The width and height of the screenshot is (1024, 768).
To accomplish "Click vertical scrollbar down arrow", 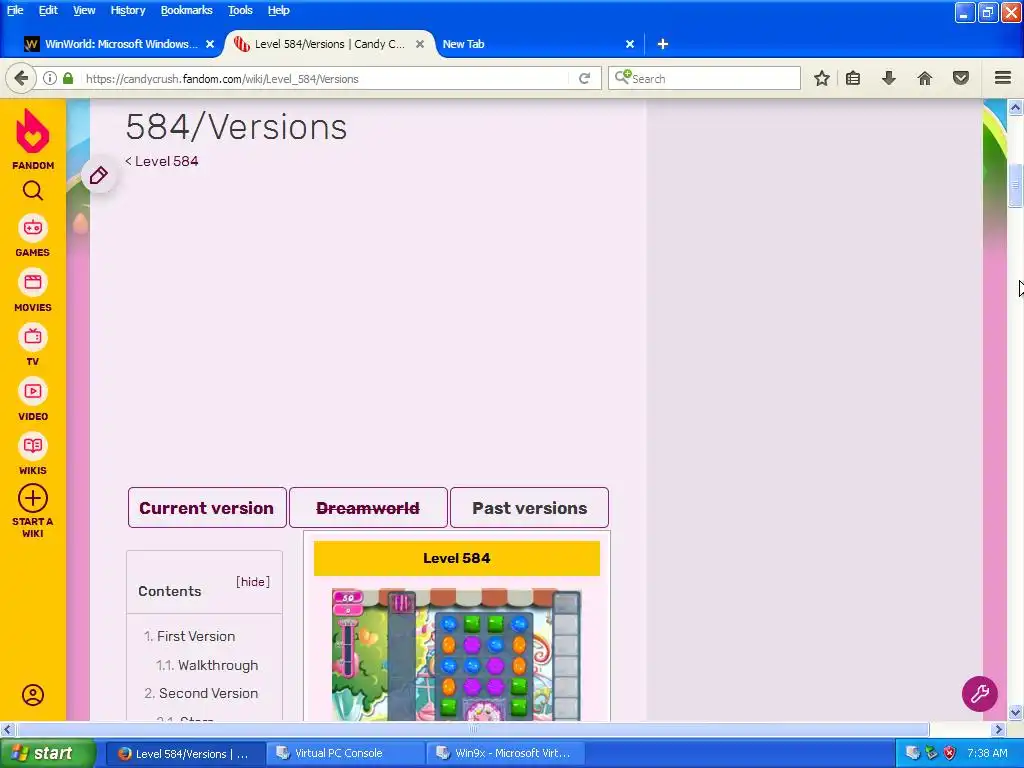I will [x=1016, y=712].
